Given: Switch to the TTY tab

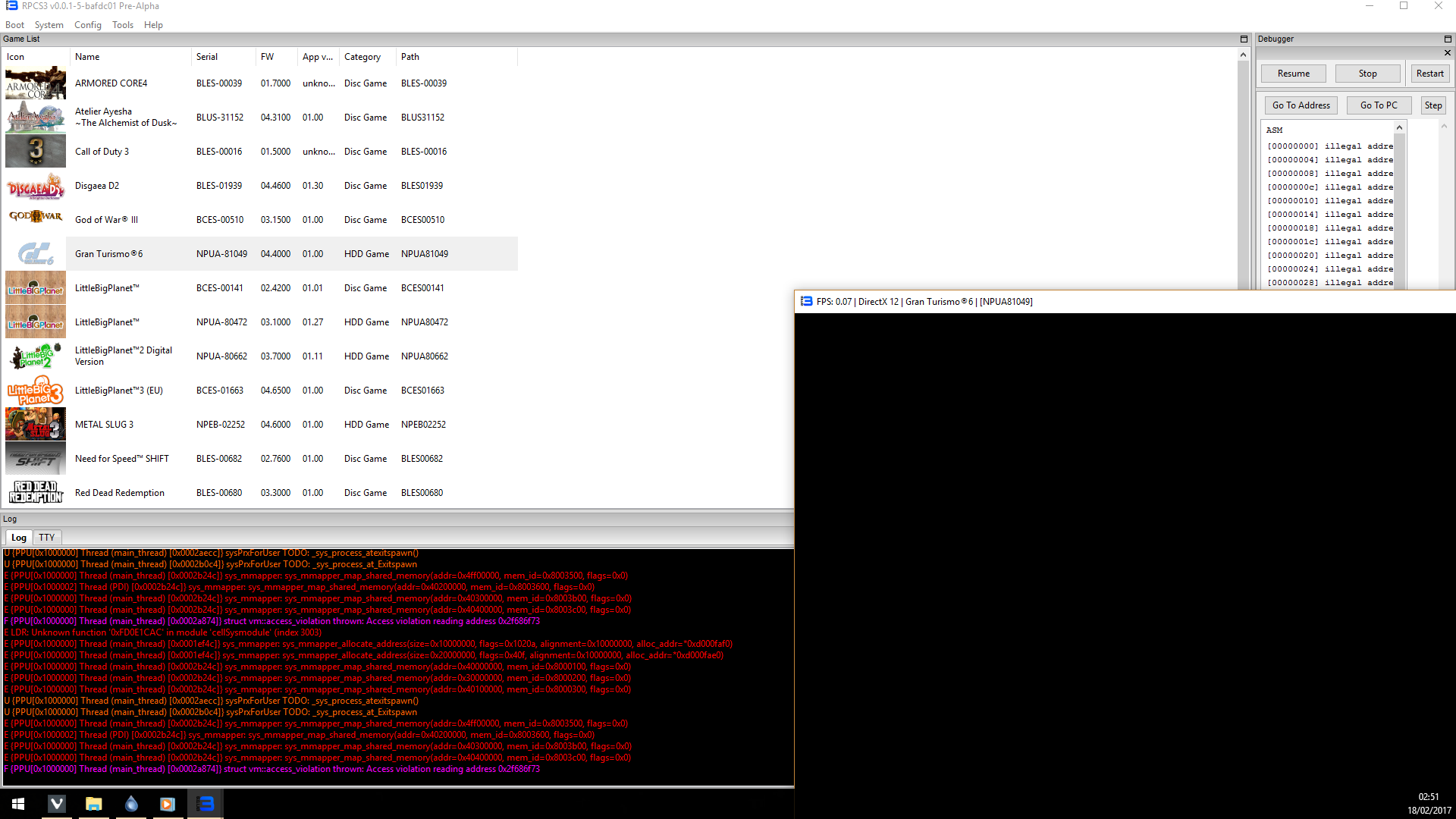Looking at the screenshot, I should click(x=47, y=538).
